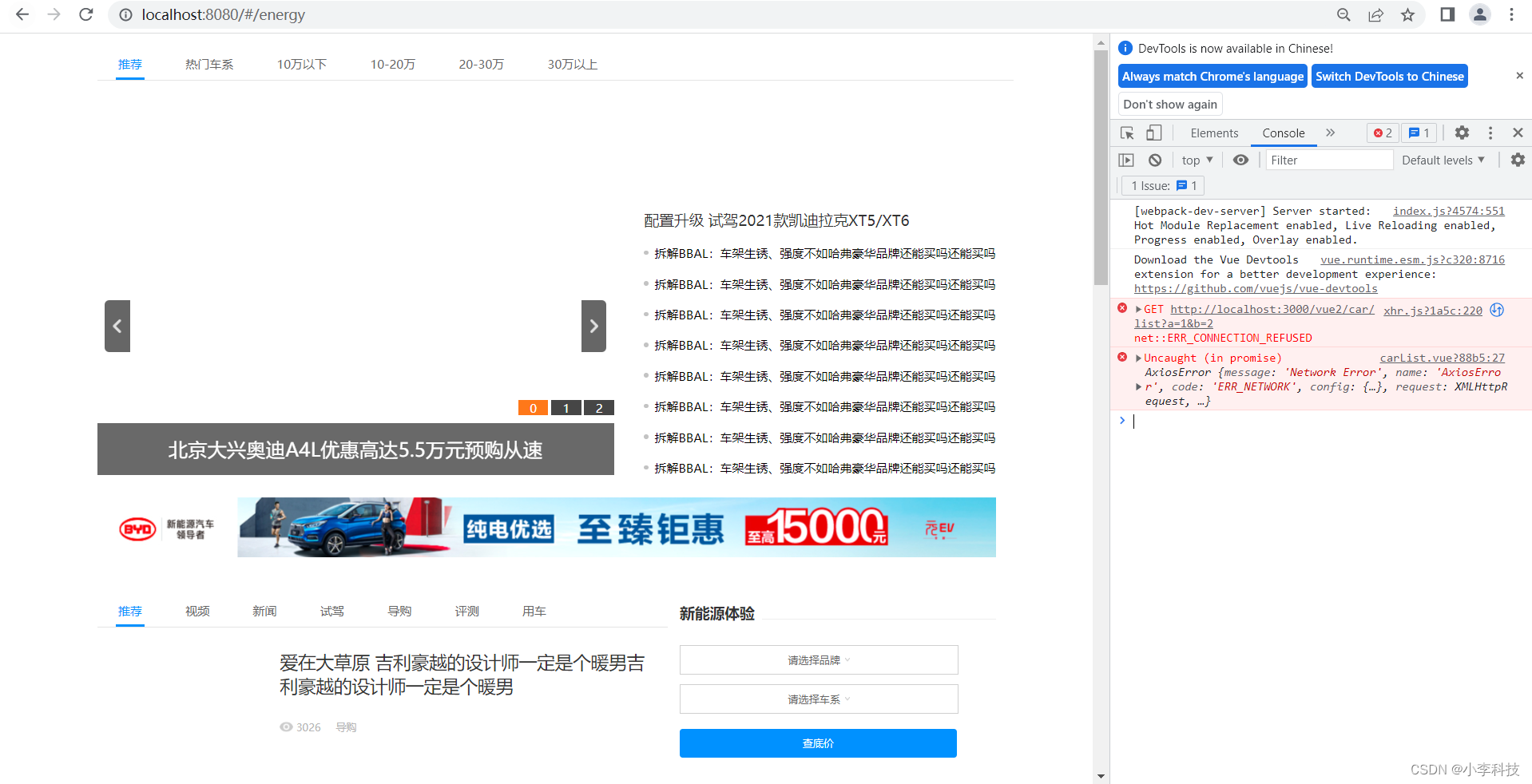Switch to the 评测 content tab
This screenshot has width=1532, height=784.
click(x=467, y=611)
